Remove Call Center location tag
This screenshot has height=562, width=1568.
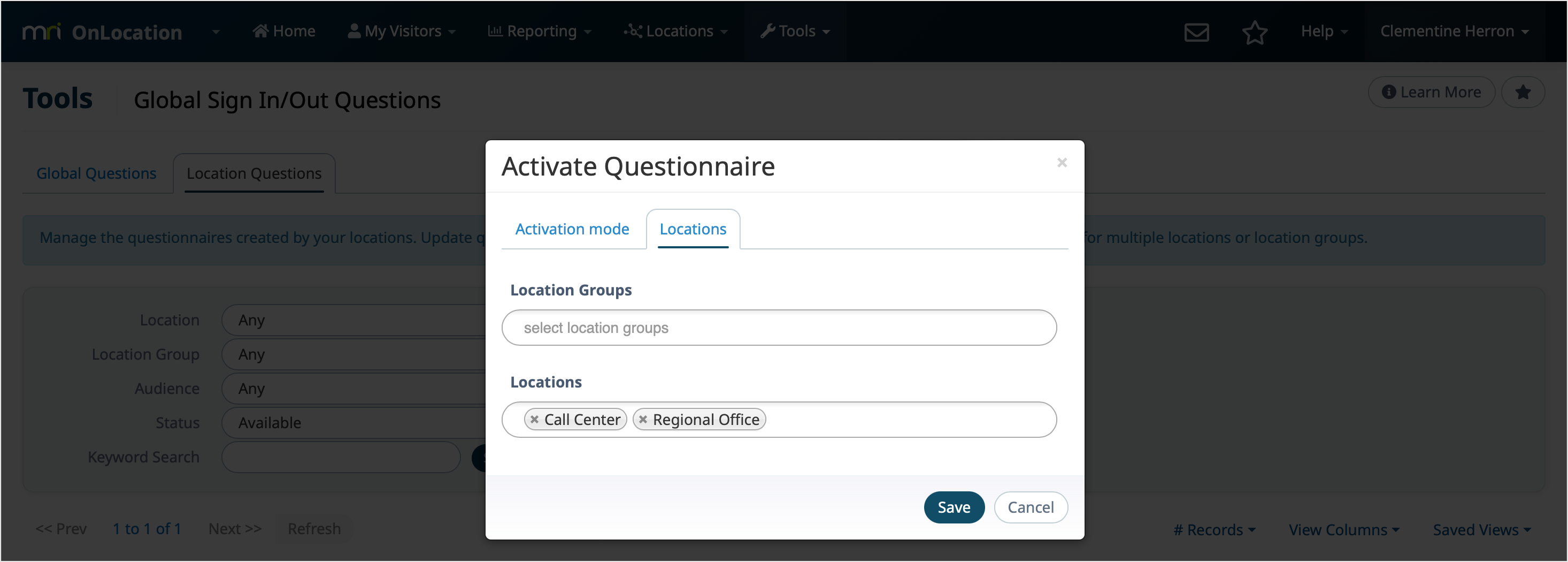point(534,420)
